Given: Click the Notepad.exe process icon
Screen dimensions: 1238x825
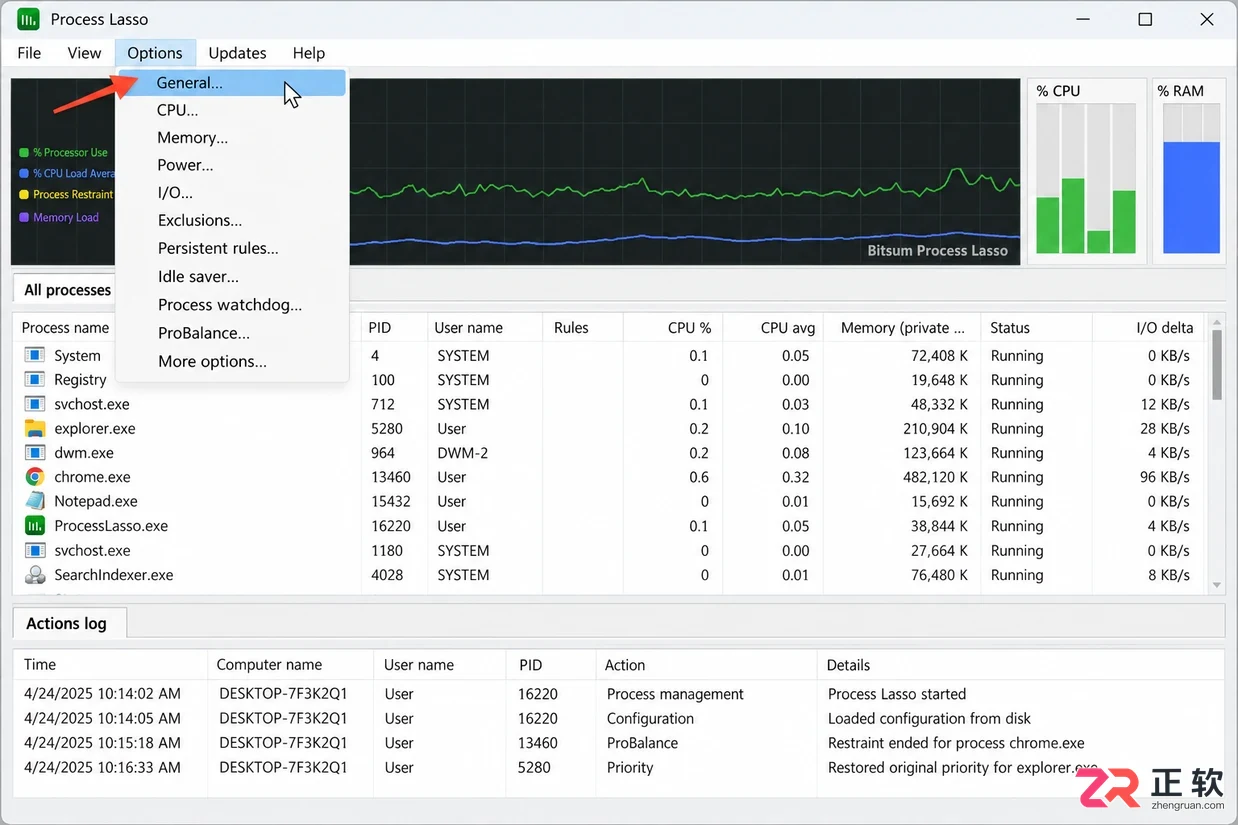Looking at the screenshot, I should tap(35, 501).
